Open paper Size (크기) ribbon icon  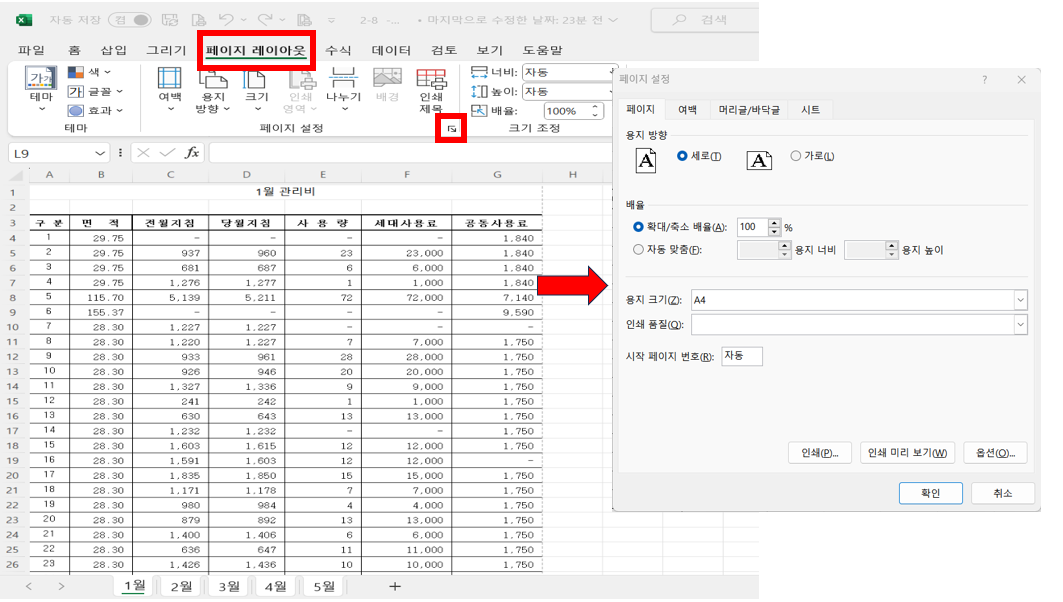(x=256, y=79)
